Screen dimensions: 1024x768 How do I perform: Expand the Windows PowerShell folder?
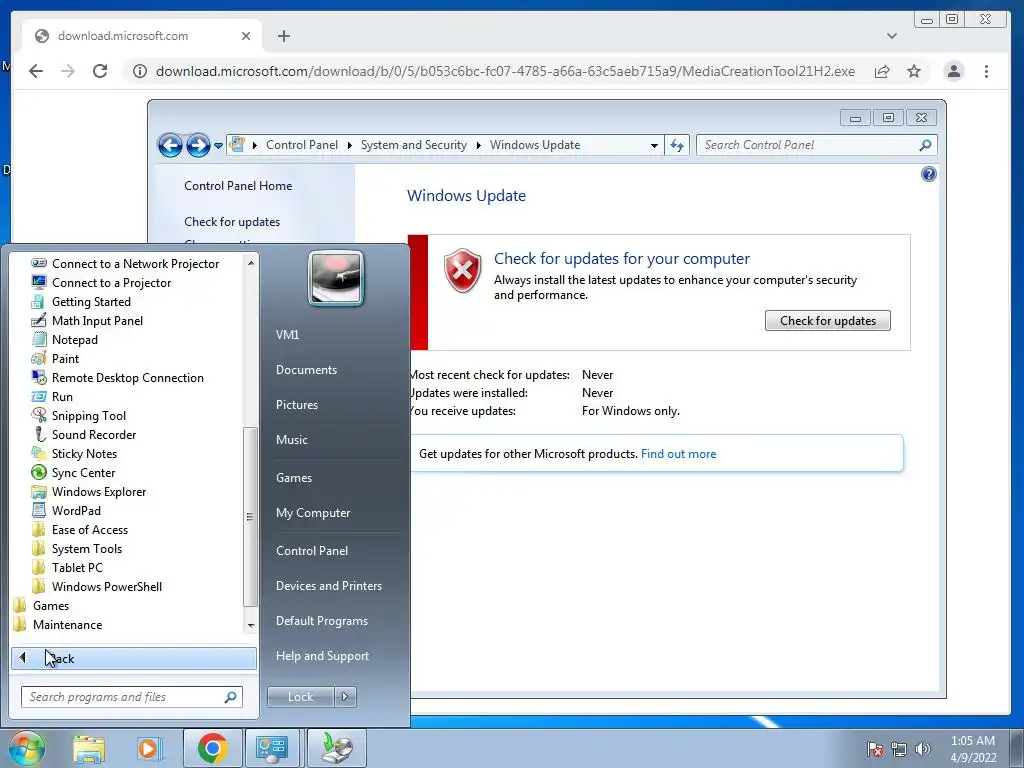[106, 586]
